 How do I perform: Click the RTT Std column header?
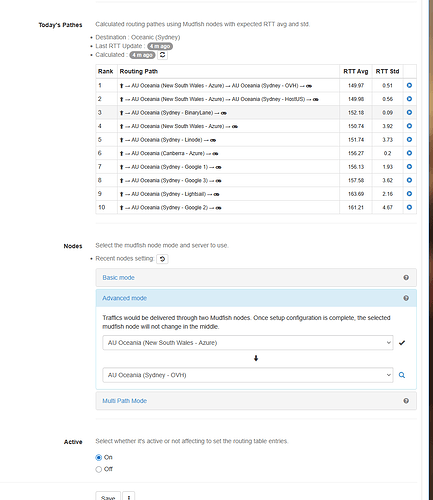(x=387, y=71)
